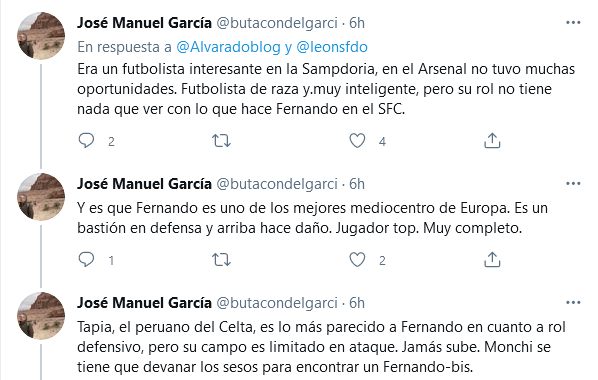The image size is (598, 380).
Task: Like the second tweet with 2 likes
Action: [357, 260]
